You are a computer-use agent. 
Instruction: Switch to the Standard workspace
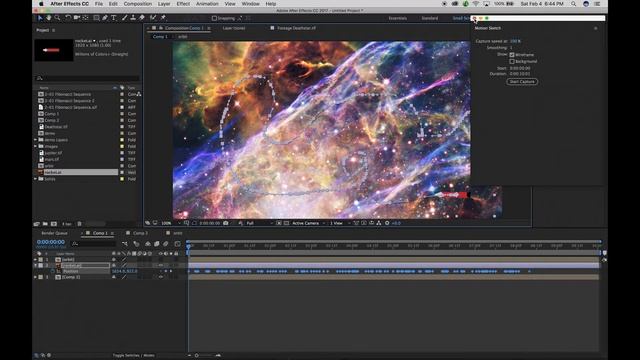click(x=429, y=18)
